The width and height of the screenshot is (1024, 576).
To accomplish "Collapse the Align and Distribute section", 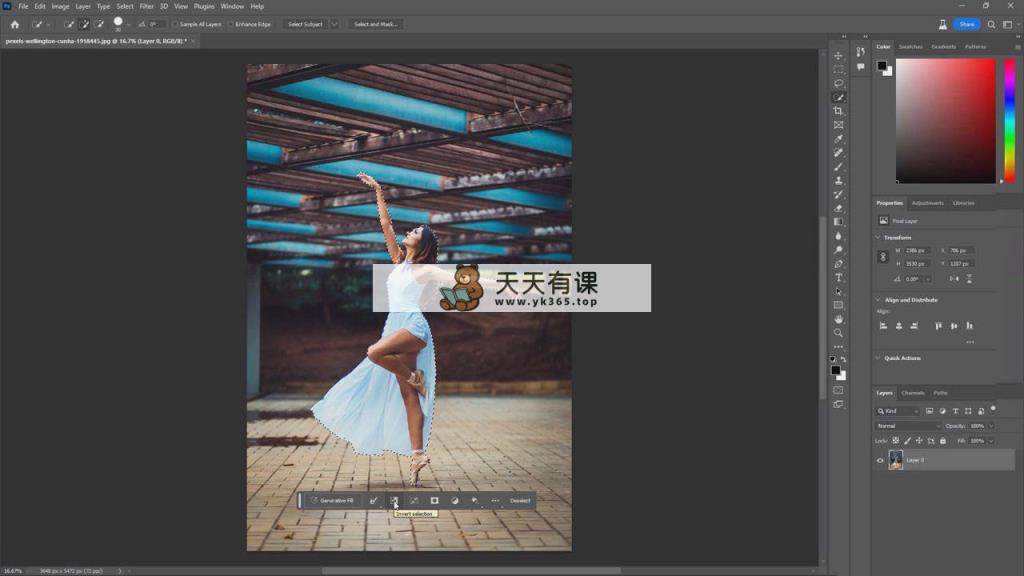I will [x=878, y=300].
